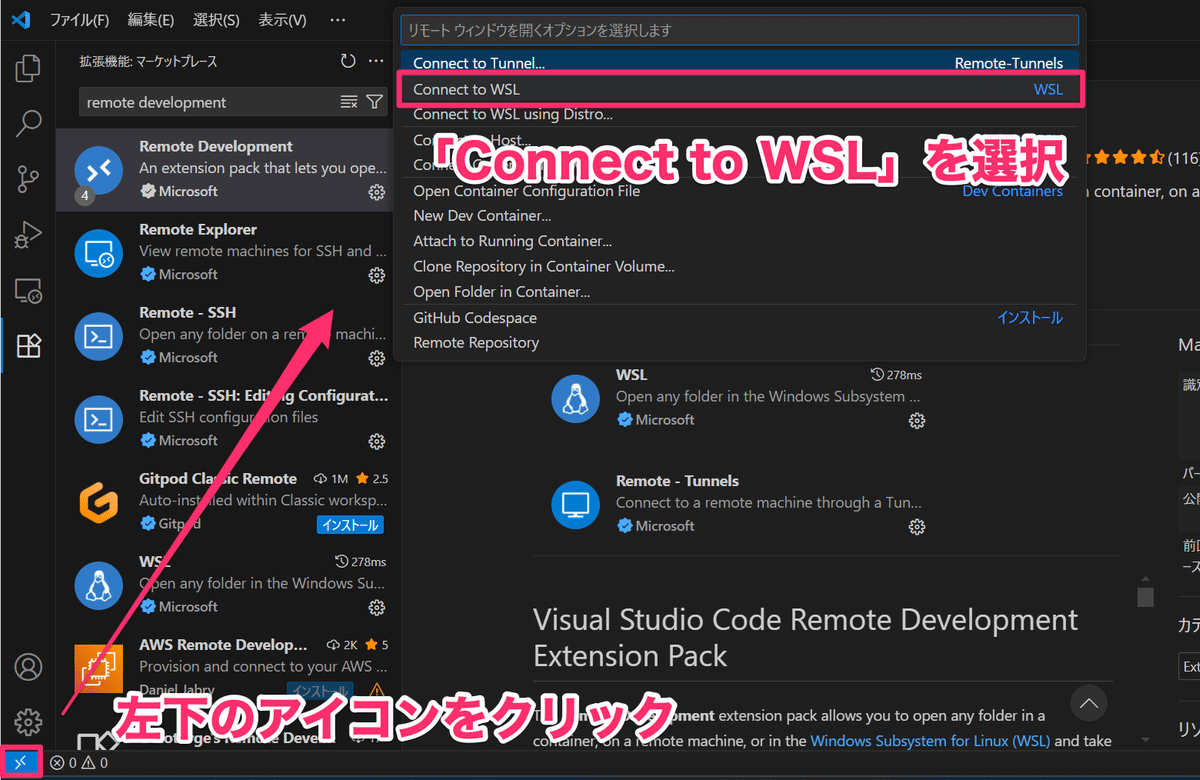This screenshot has width=1200, height=780.
Task: Click インストール for Gitpod Classic Remote
Action: pyautogui.click(x=350, y=524)
